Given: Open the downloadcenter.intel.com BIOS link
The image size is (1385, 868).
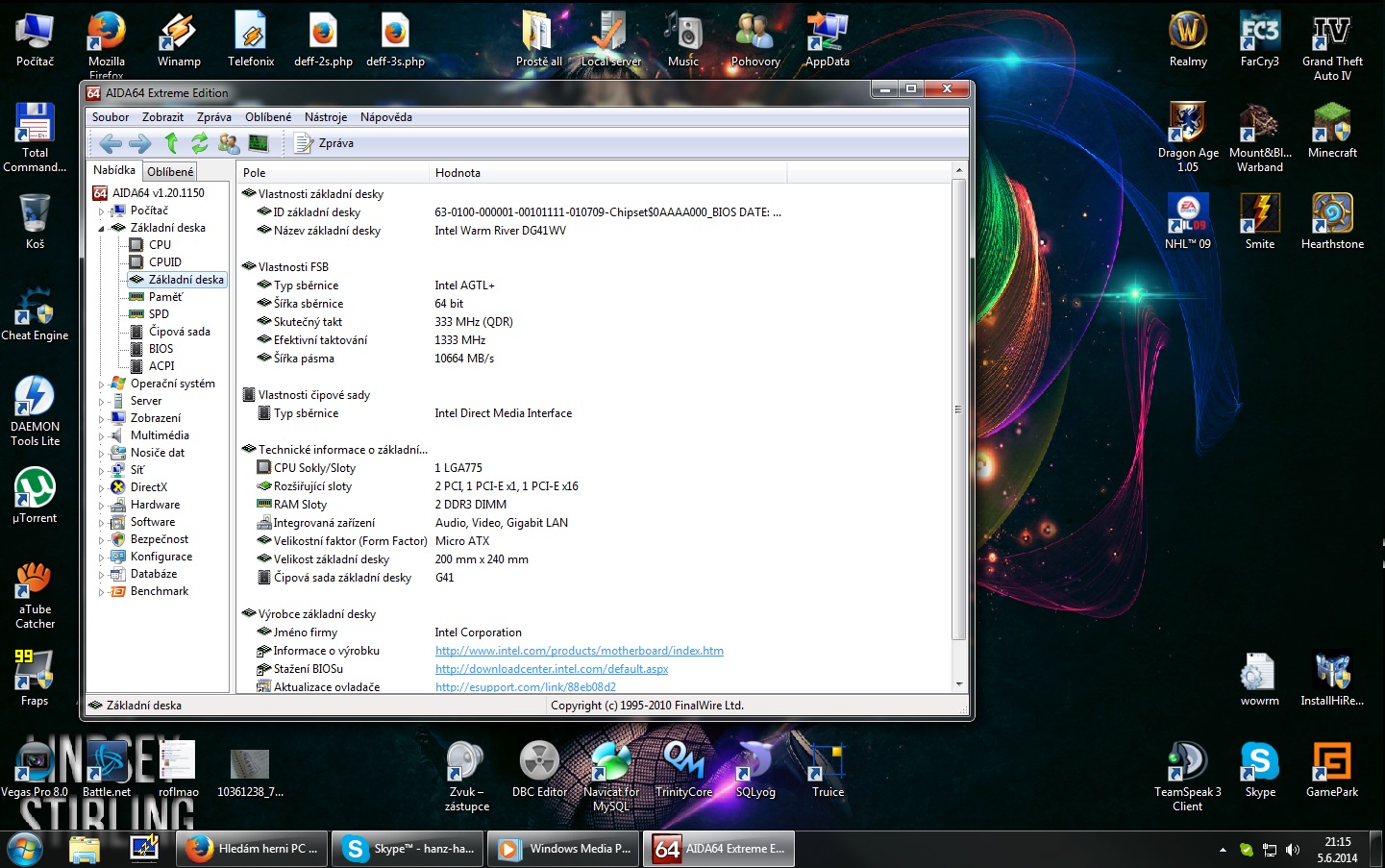Looking at the screenshot, I should click(552, 669).
